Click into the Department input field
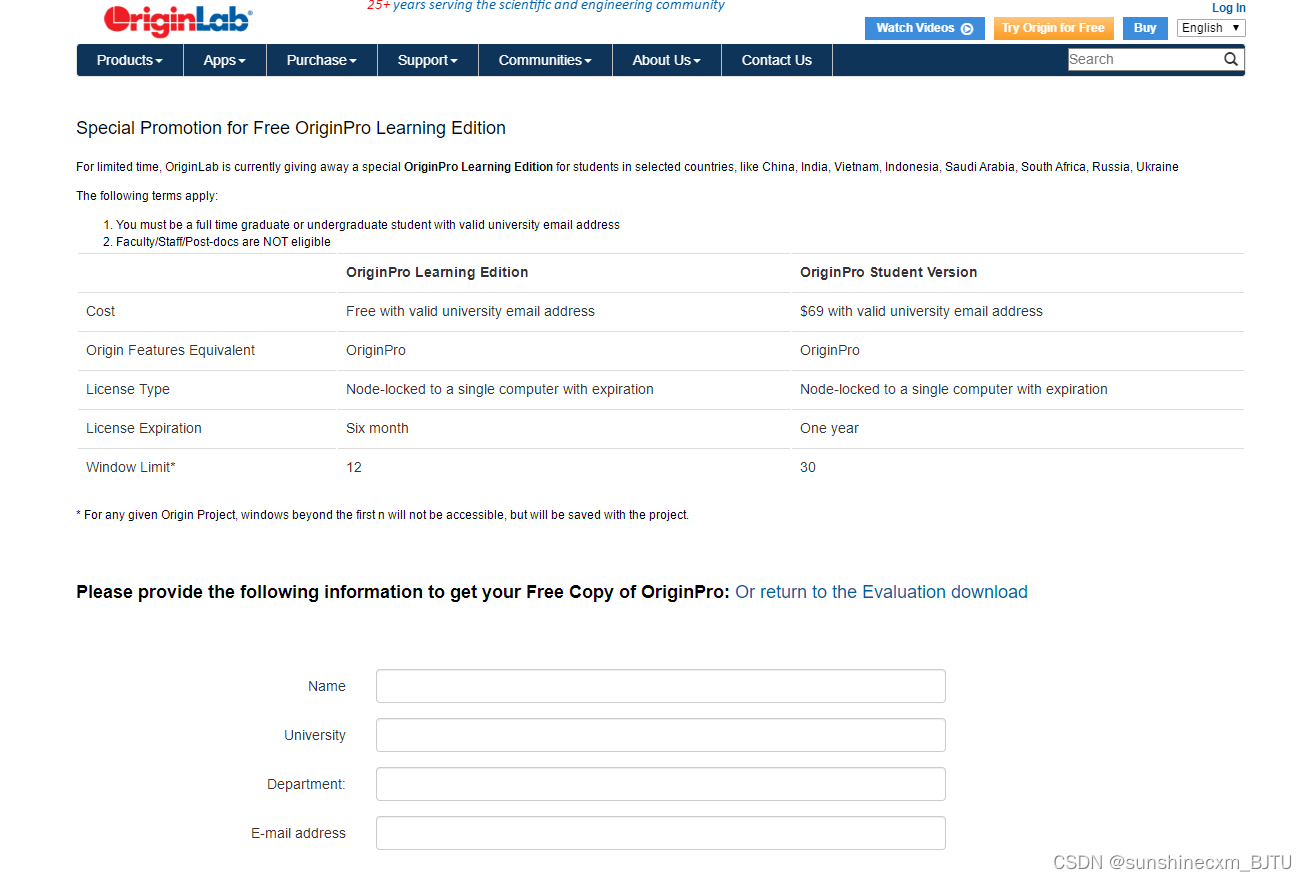The height and width of the screenshot is (881, 1307). click(661, 784)
